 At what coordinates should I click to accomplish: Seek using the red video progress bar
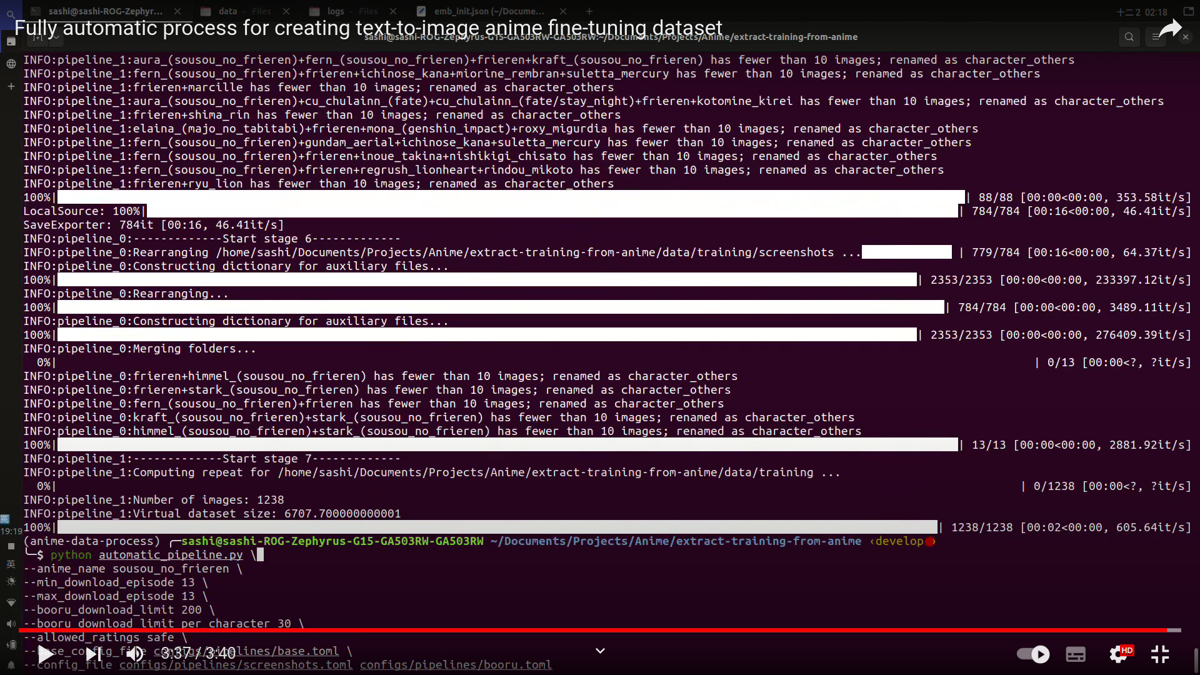600,630
